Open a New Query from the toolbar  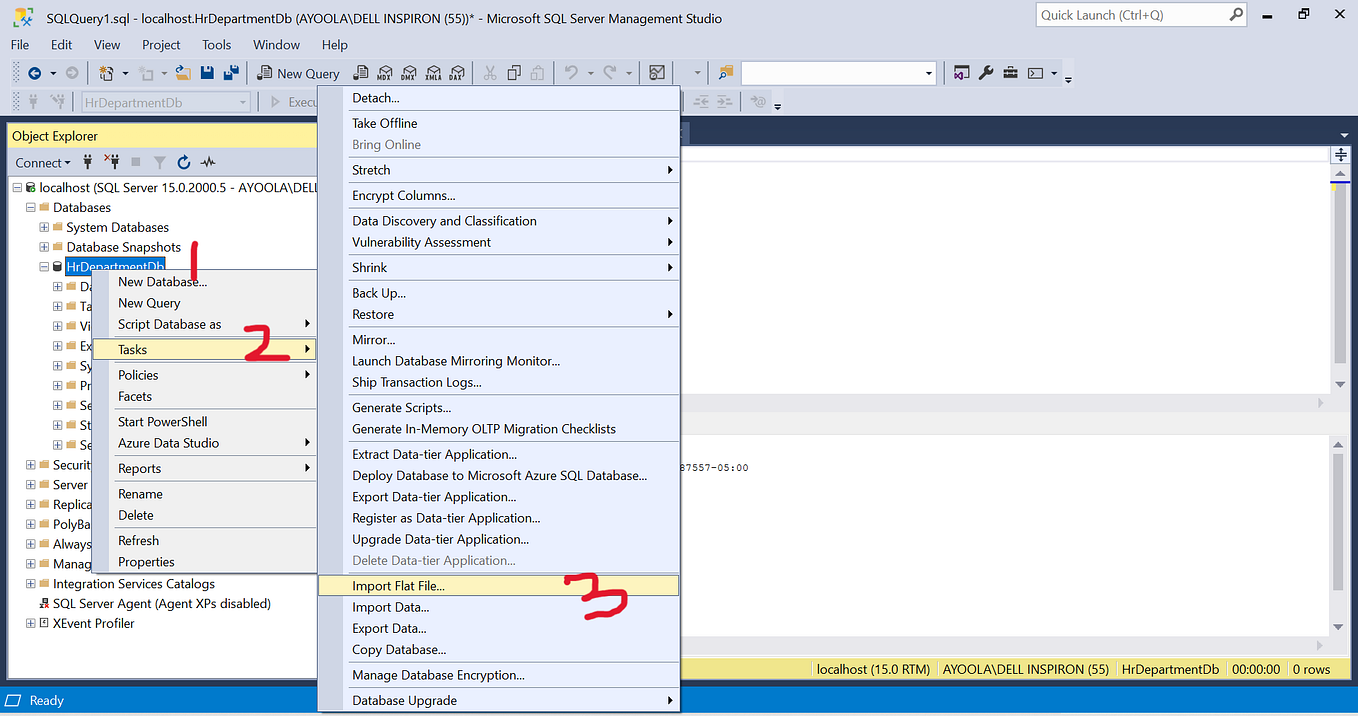pos(298,73)
